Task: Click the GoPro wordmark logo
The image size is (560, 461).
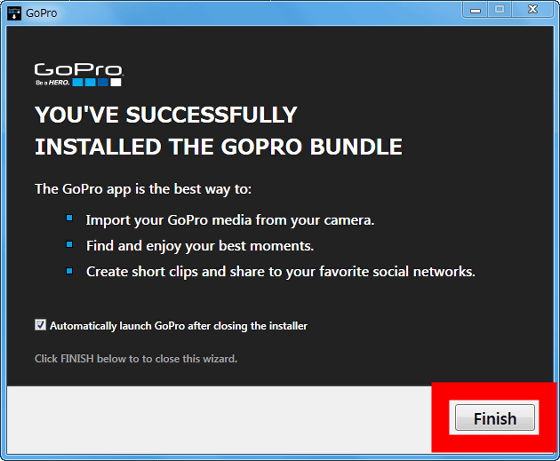Action: pyautogui.click(x=79, y=69)
